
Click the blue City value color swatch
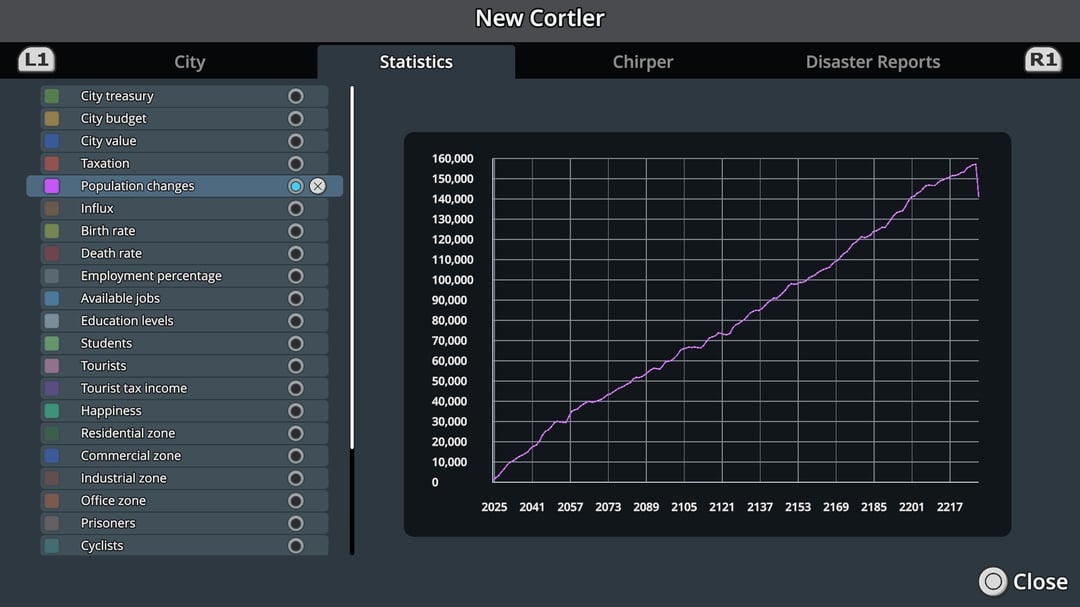52,141
